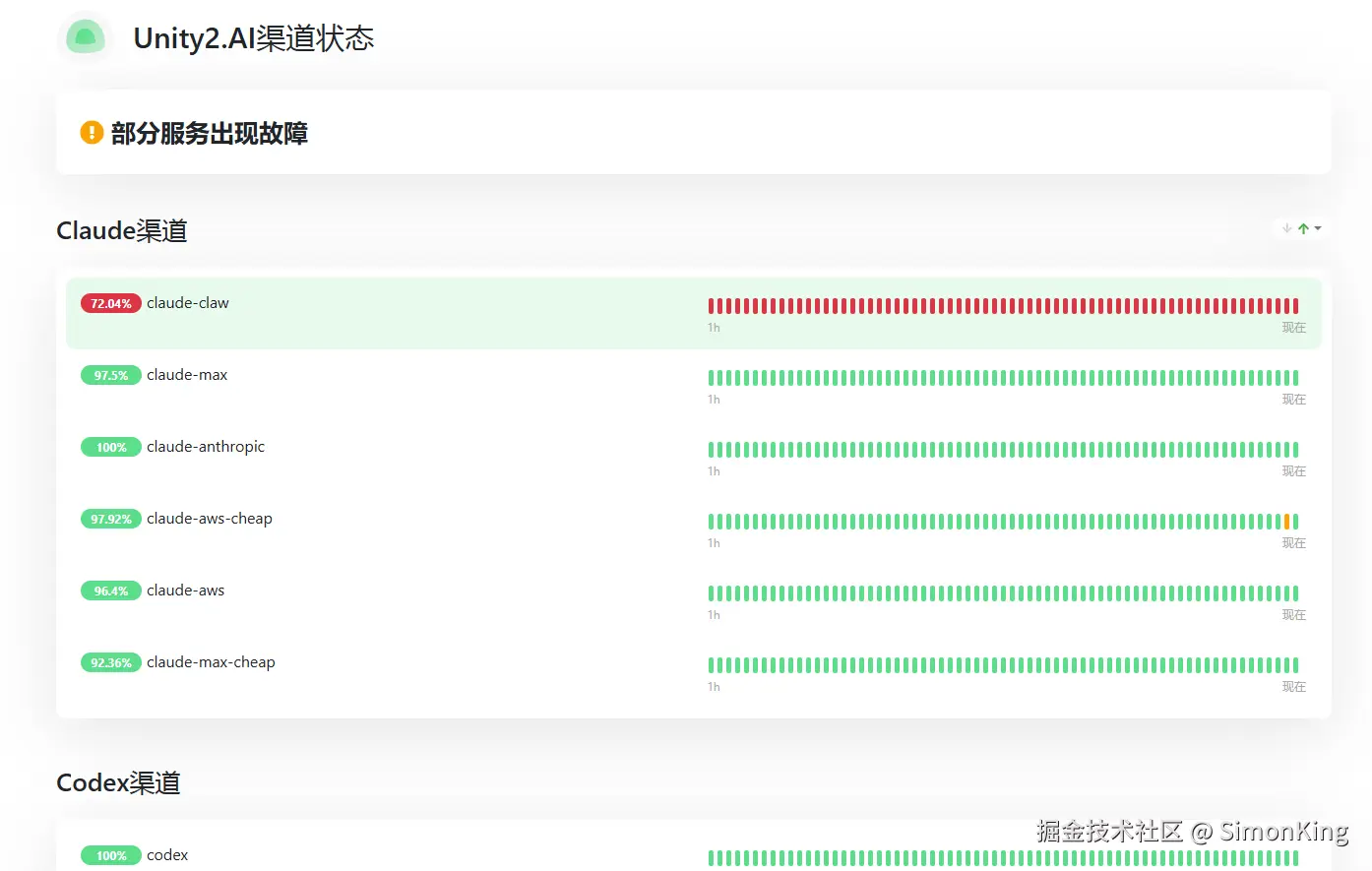Click the 100% badge next to codex
Viewport: 1372px width, 871px height.
tap(111, 855)
